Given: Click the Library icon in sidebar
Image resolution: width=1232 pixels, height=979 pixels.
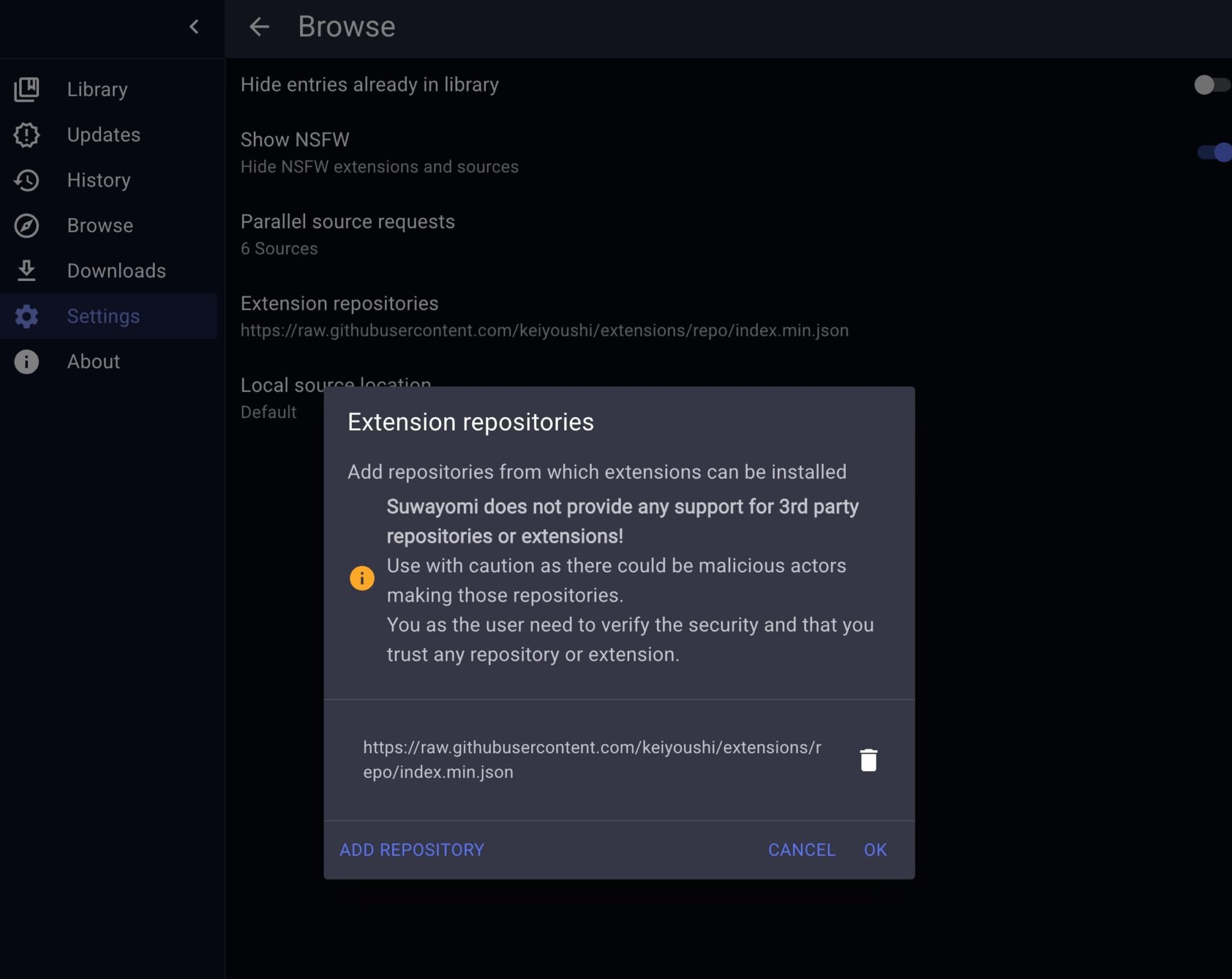Looking at the screenshot, I should pos(26,89).
